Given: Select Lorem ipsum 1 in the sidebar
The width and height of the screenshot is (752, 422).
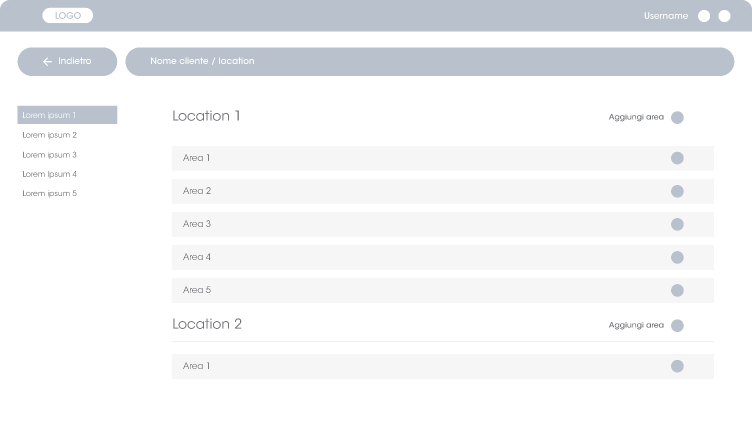Looking at the screenshot, I should (67, 115).
